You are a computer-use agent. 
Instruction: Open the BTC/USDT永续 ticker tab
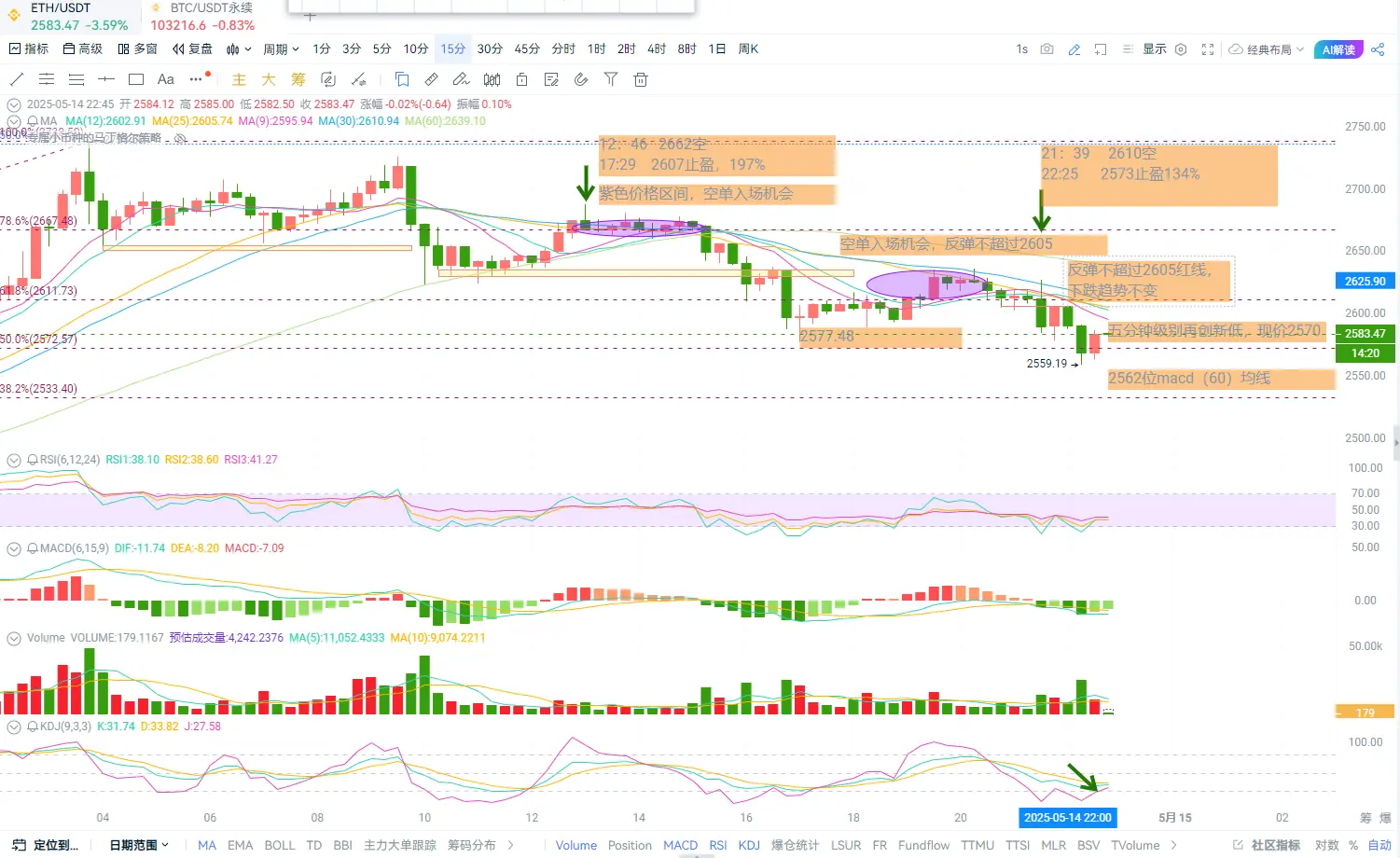pyautogui.click(x=202, y=17)
